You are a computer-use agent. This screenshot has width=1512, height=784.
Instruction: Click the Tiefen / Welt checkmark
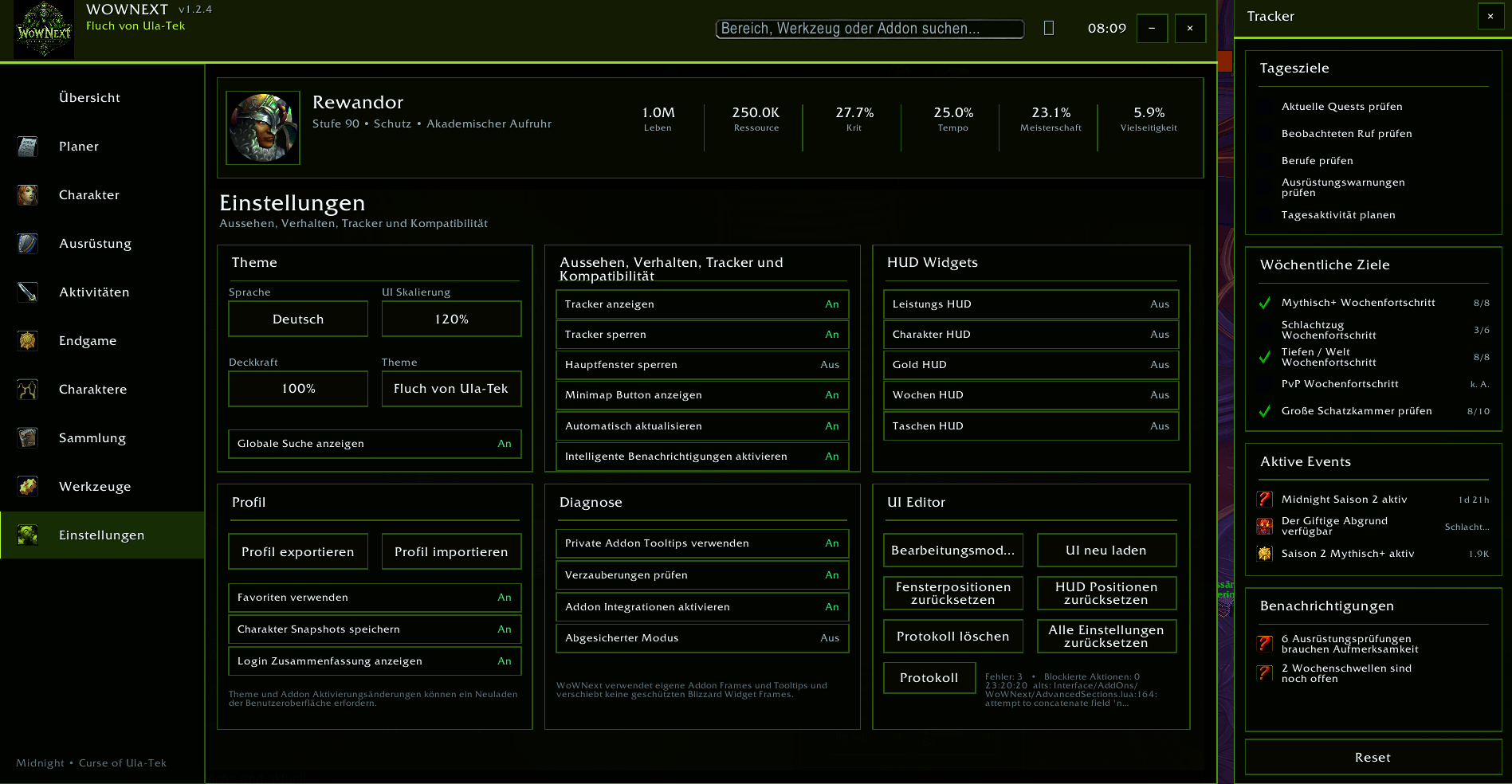click(x=1265, y=357)
